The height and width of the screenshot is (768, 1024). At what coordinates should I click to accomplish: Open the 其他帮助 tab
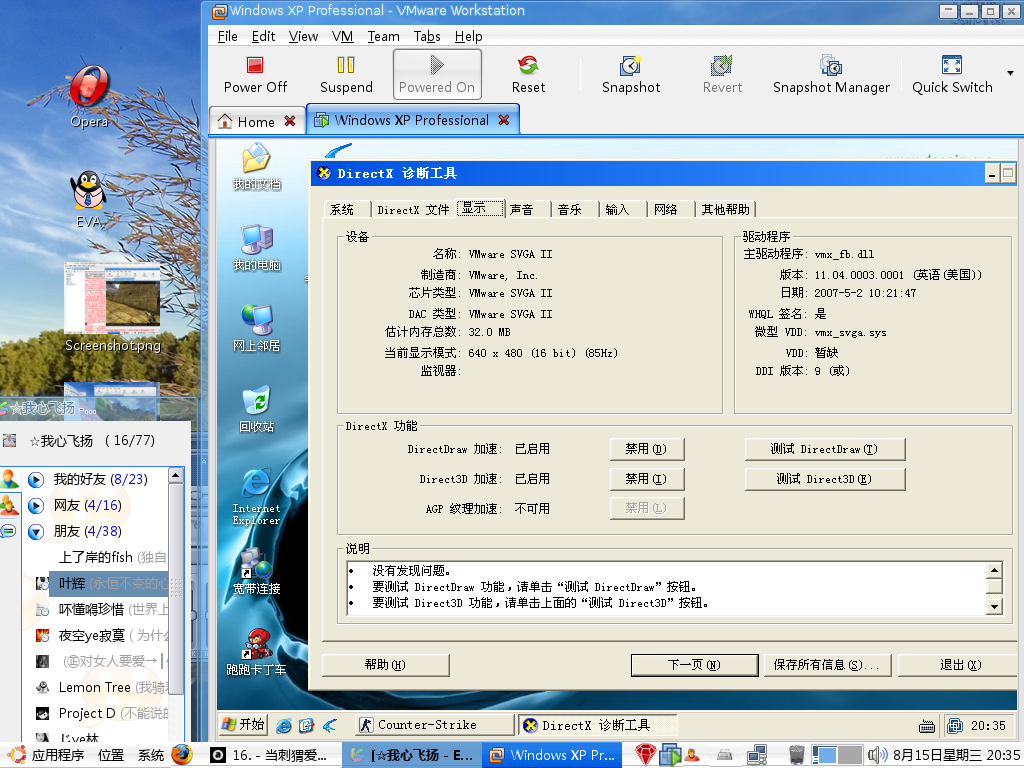(725, 210)
